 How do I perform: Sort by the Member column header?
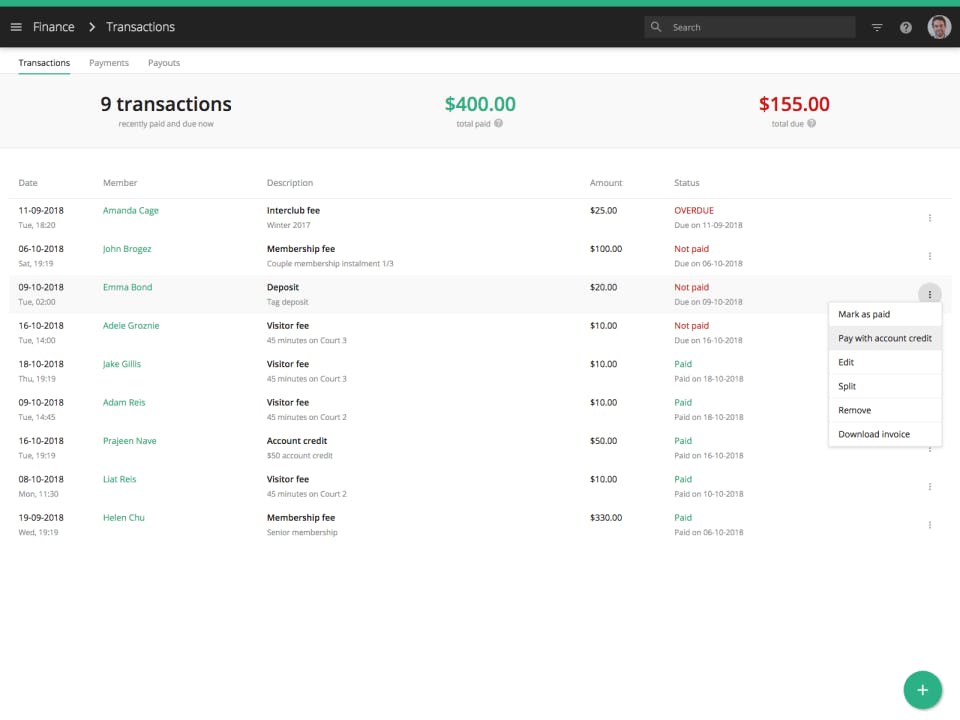pyautogui.click(x=120, y=182)
